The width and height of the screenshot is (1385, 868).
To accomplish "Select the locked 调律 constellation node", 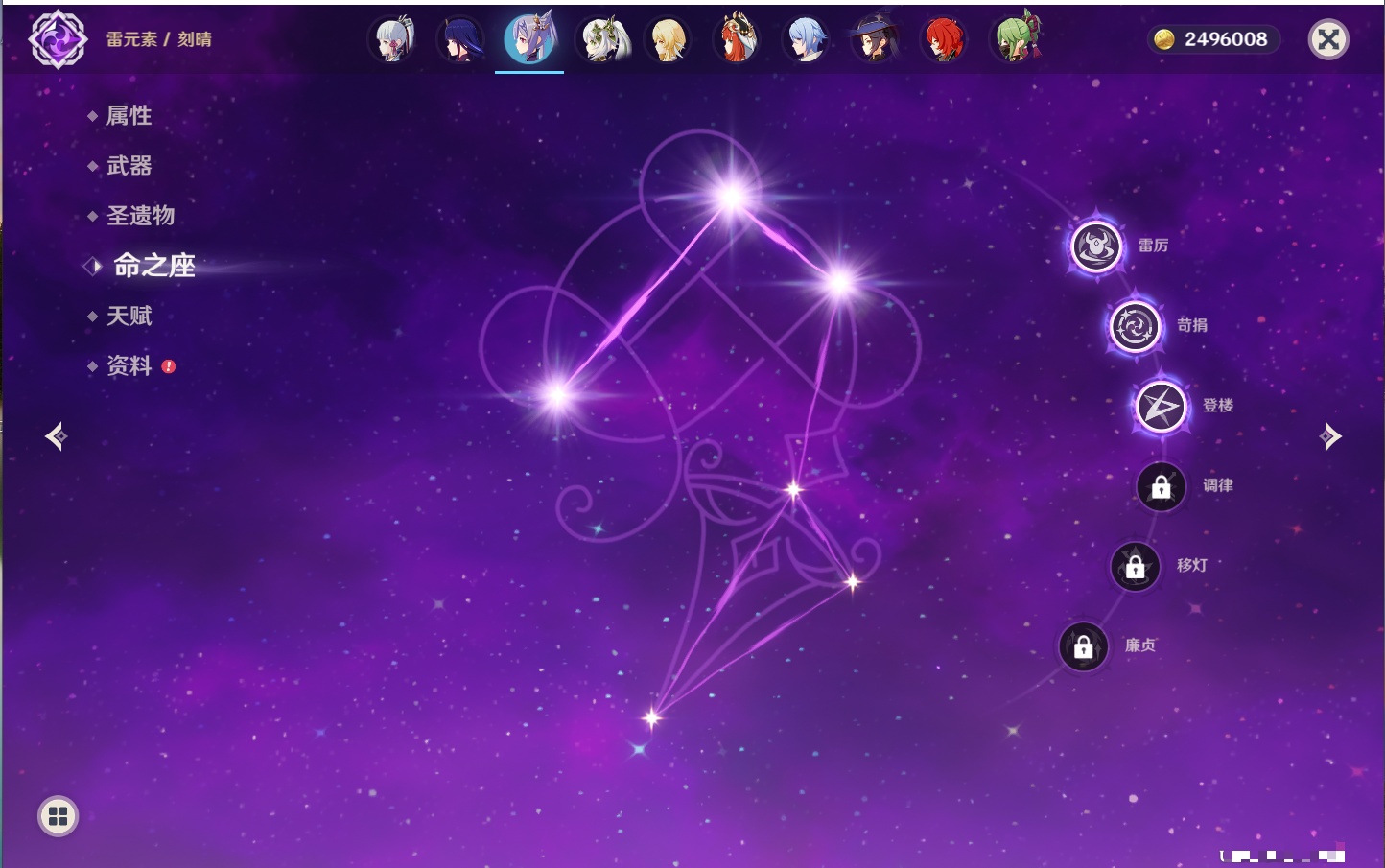I will 1161,487.
